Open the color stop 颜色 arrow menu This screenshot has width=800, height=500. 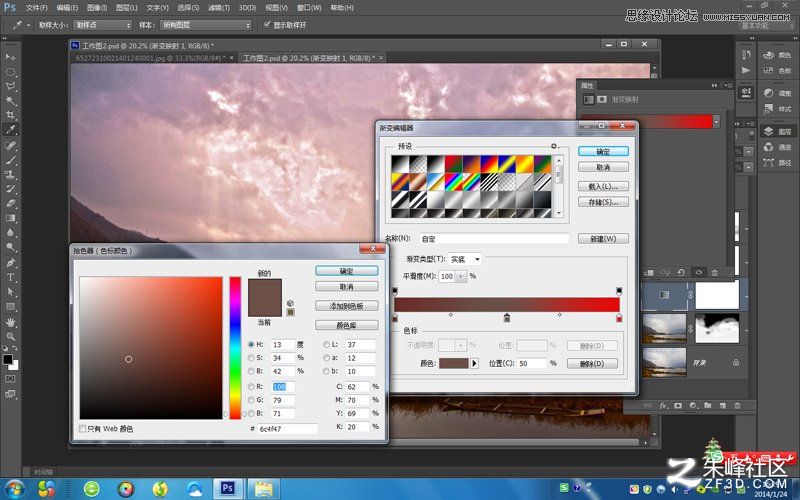tap(474, 363)
